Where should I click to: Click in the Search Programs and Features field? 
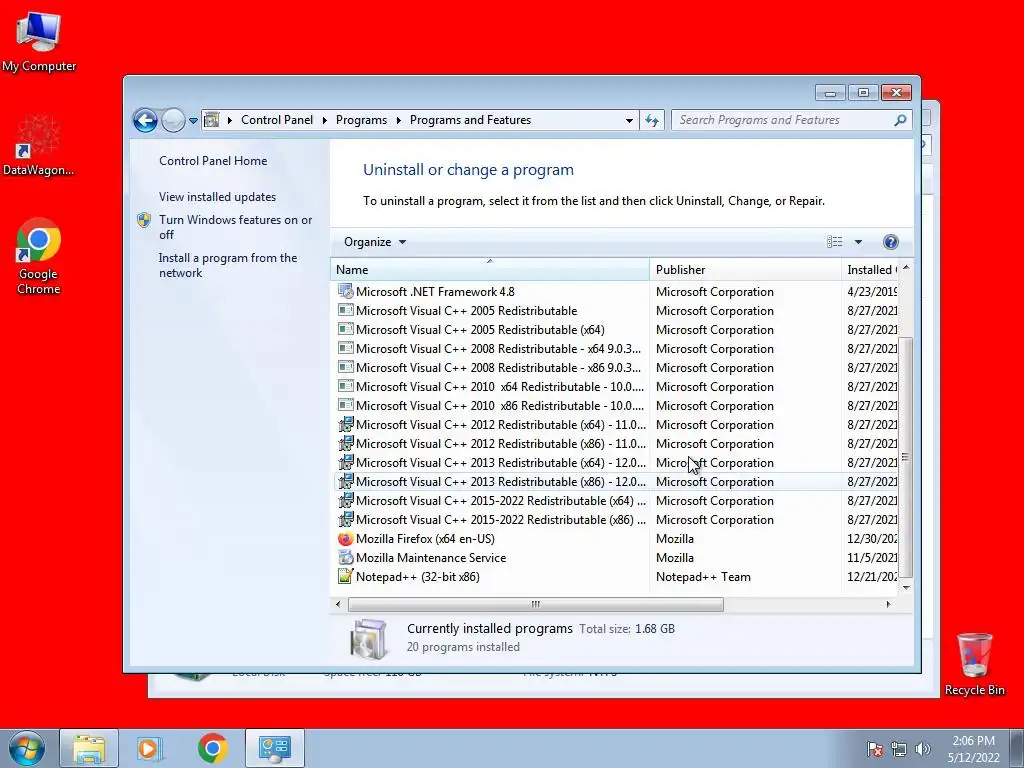(784, 120)
